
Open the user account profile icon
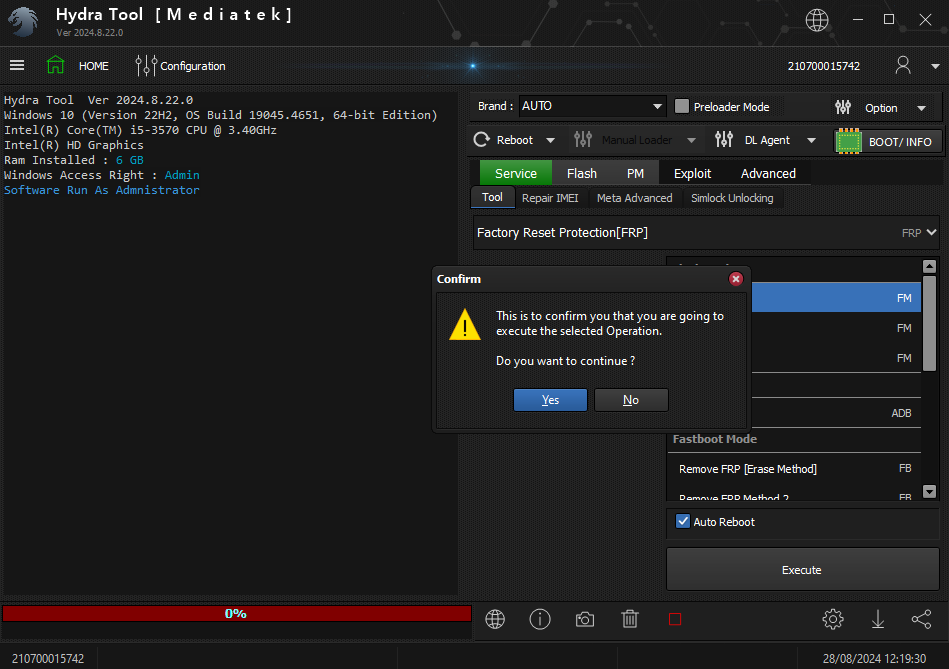902,65
